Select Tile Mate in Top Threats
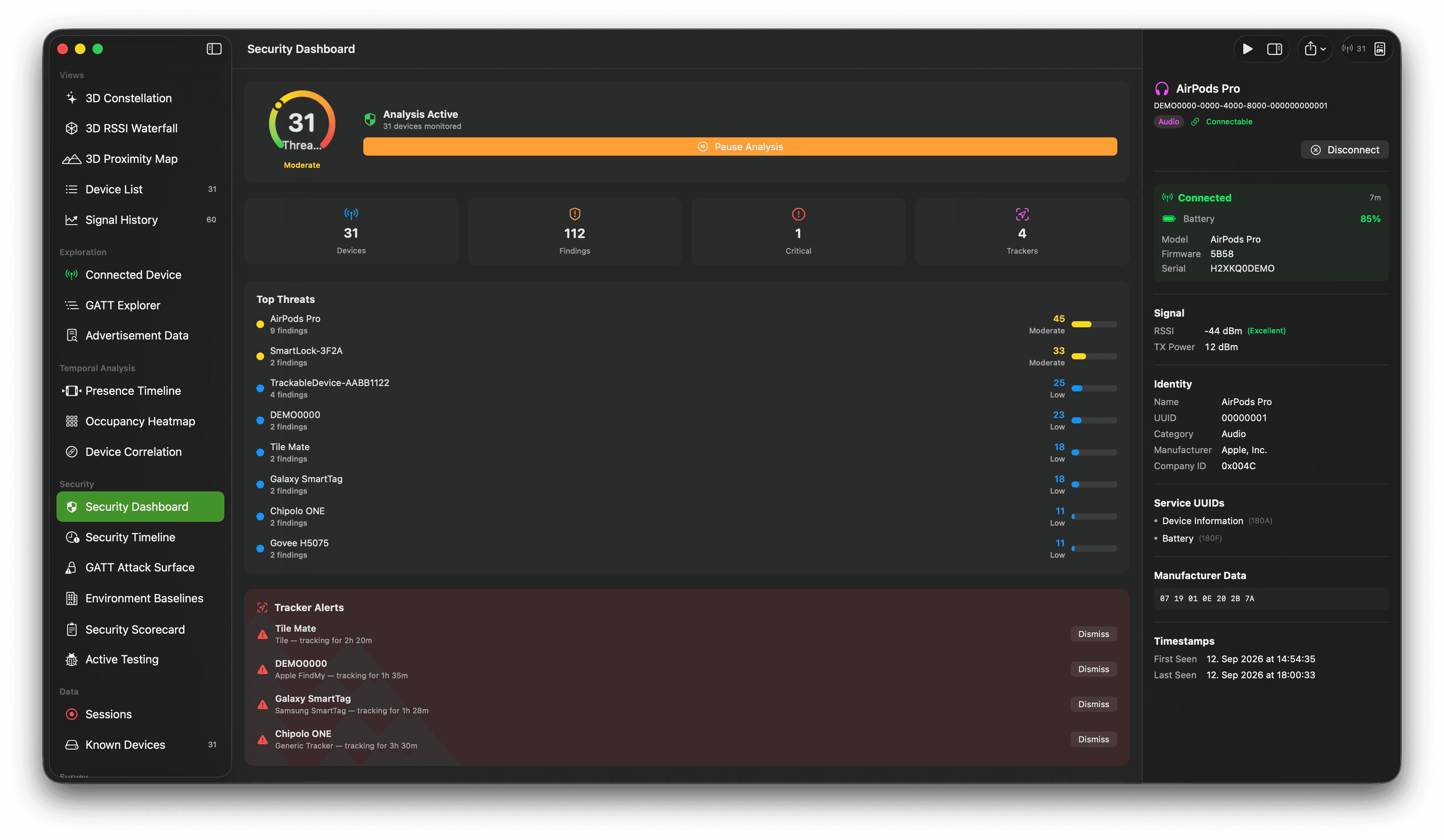This screenshot has height=840, width=1444. coord(687,453)
